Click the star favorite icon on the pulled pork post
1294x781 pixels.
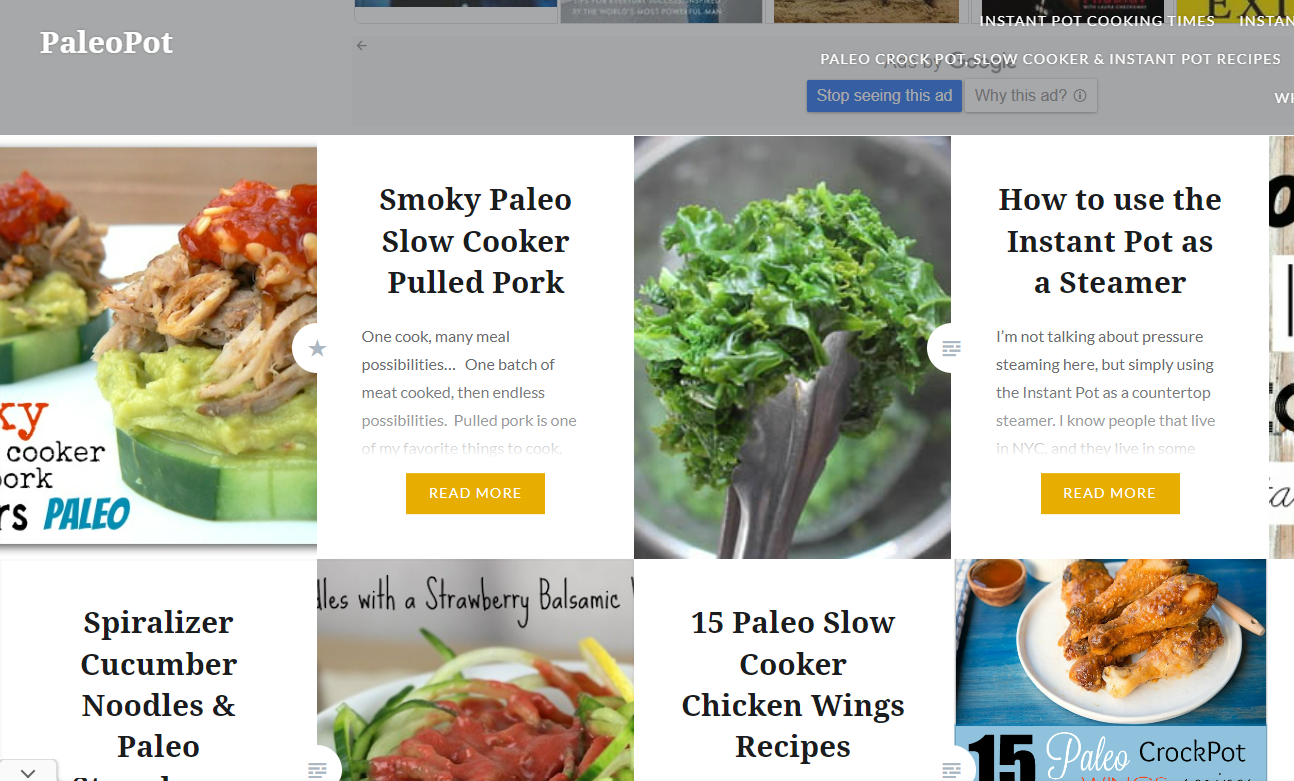point(317,347)
